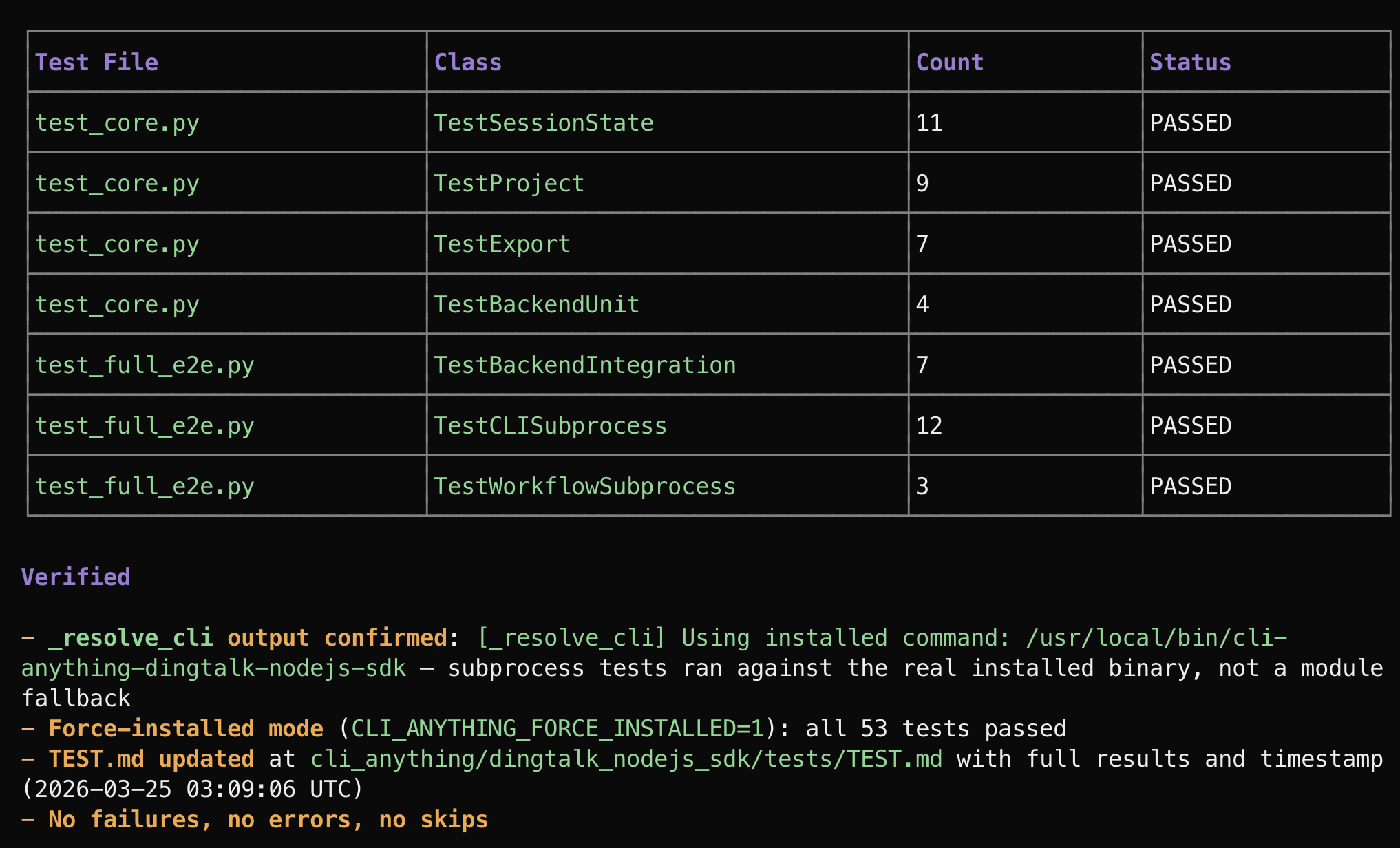The image size is (1400, 848).
Task: Click test_full_e2e.py in the TestWorkflowSubprocess row
Action: [x=145, y=487]
